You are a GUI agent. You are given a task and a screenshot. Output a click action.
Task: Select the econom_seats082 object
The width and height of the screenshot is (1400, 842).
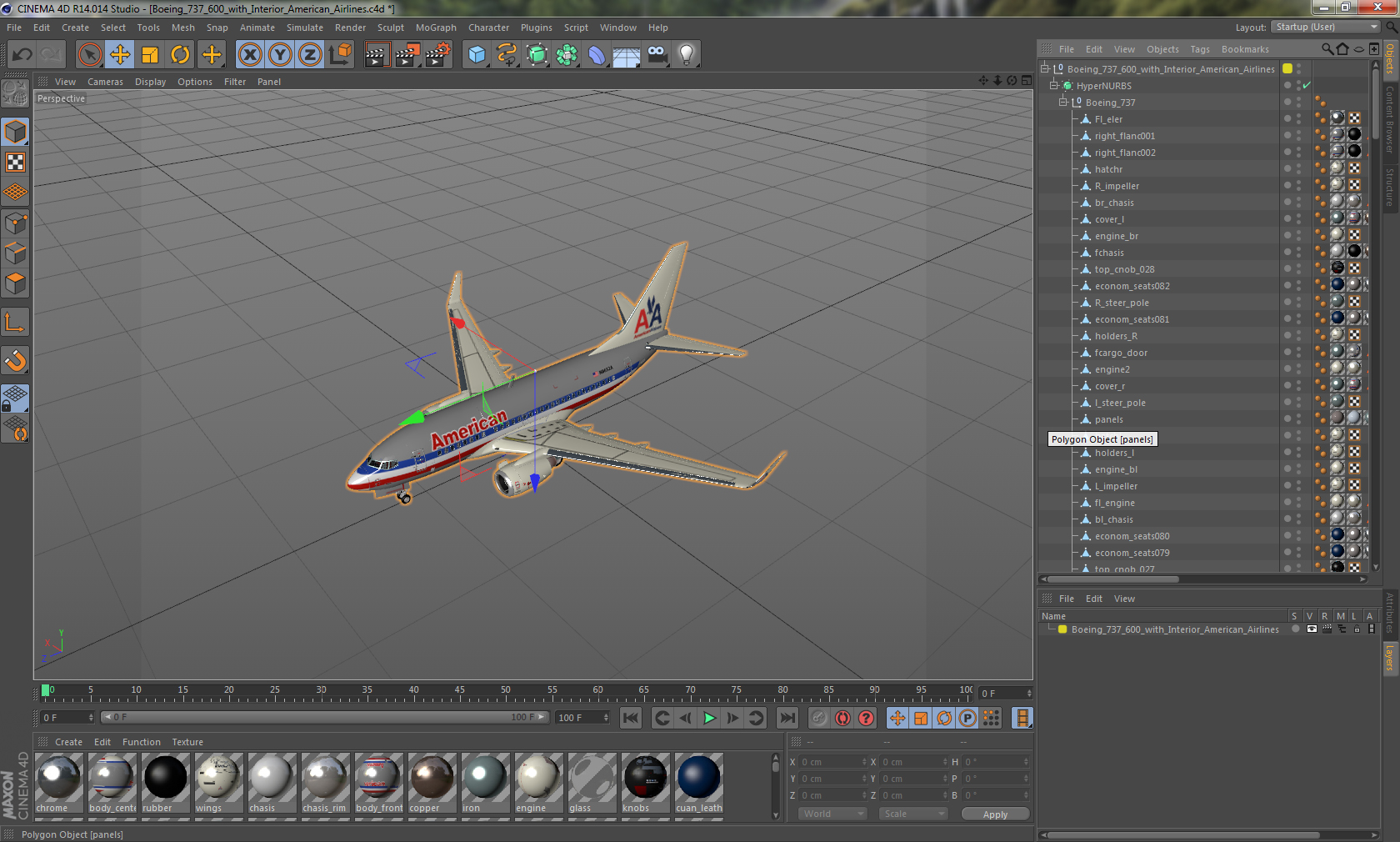tap(1132, 286)
